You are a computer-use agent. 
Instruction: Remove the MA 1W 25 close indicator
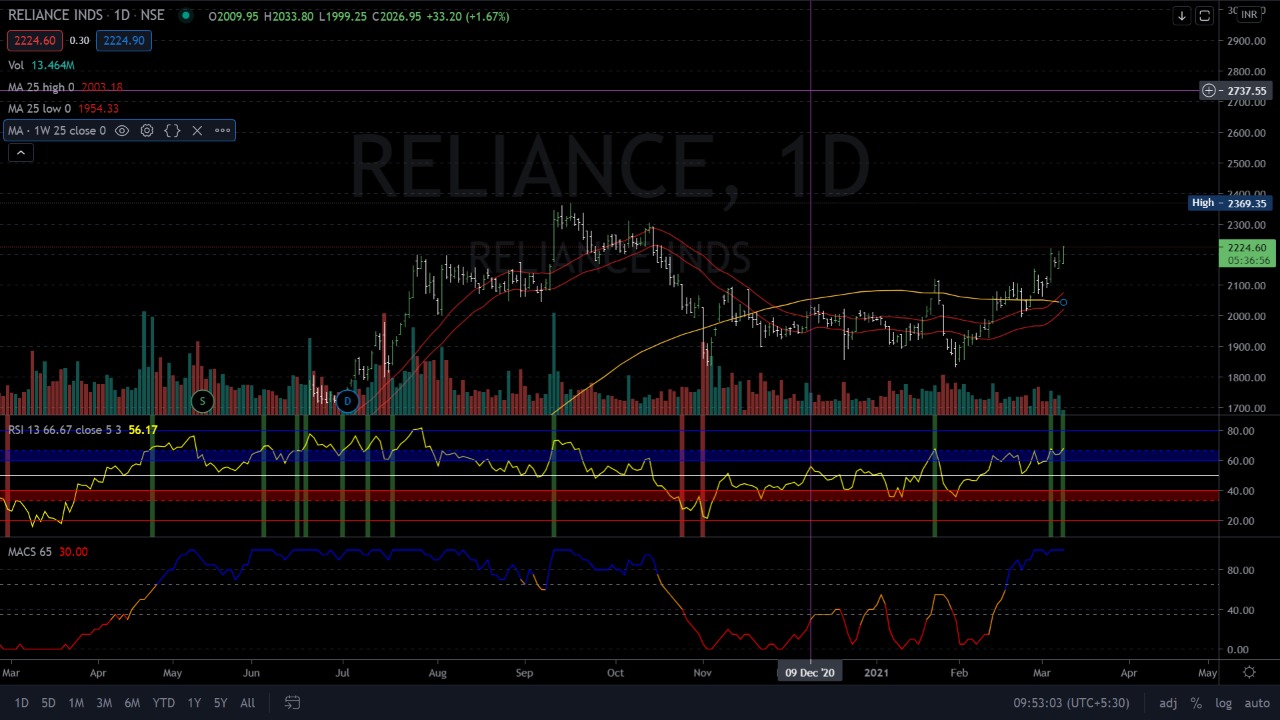coord(197,131)
